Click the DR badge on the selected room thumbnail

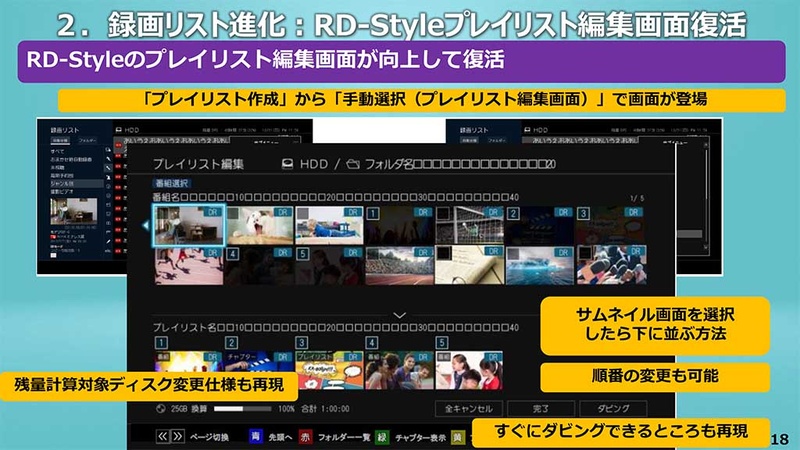pos(212,212)
